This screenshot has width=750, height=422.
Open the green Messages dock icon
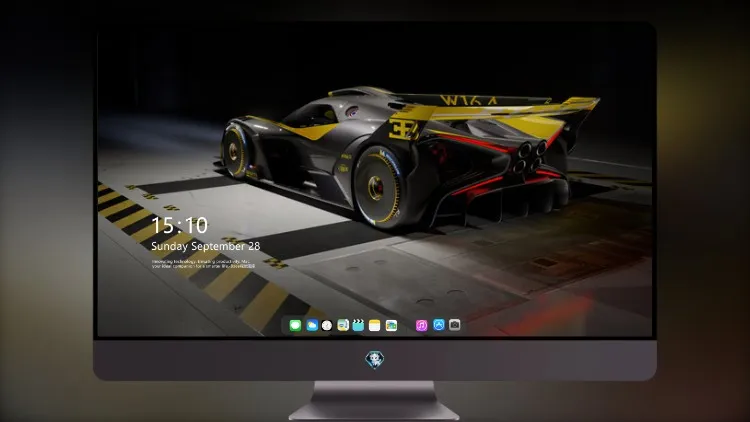pyautogui.click(x=295, y=325)
